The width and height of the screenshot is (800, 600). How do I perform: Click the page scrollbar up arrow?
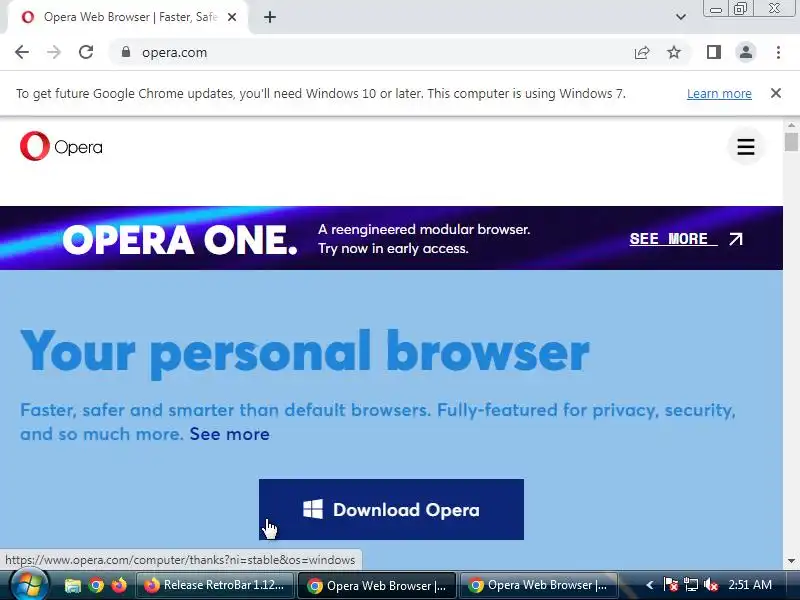[x=791, y=126]
